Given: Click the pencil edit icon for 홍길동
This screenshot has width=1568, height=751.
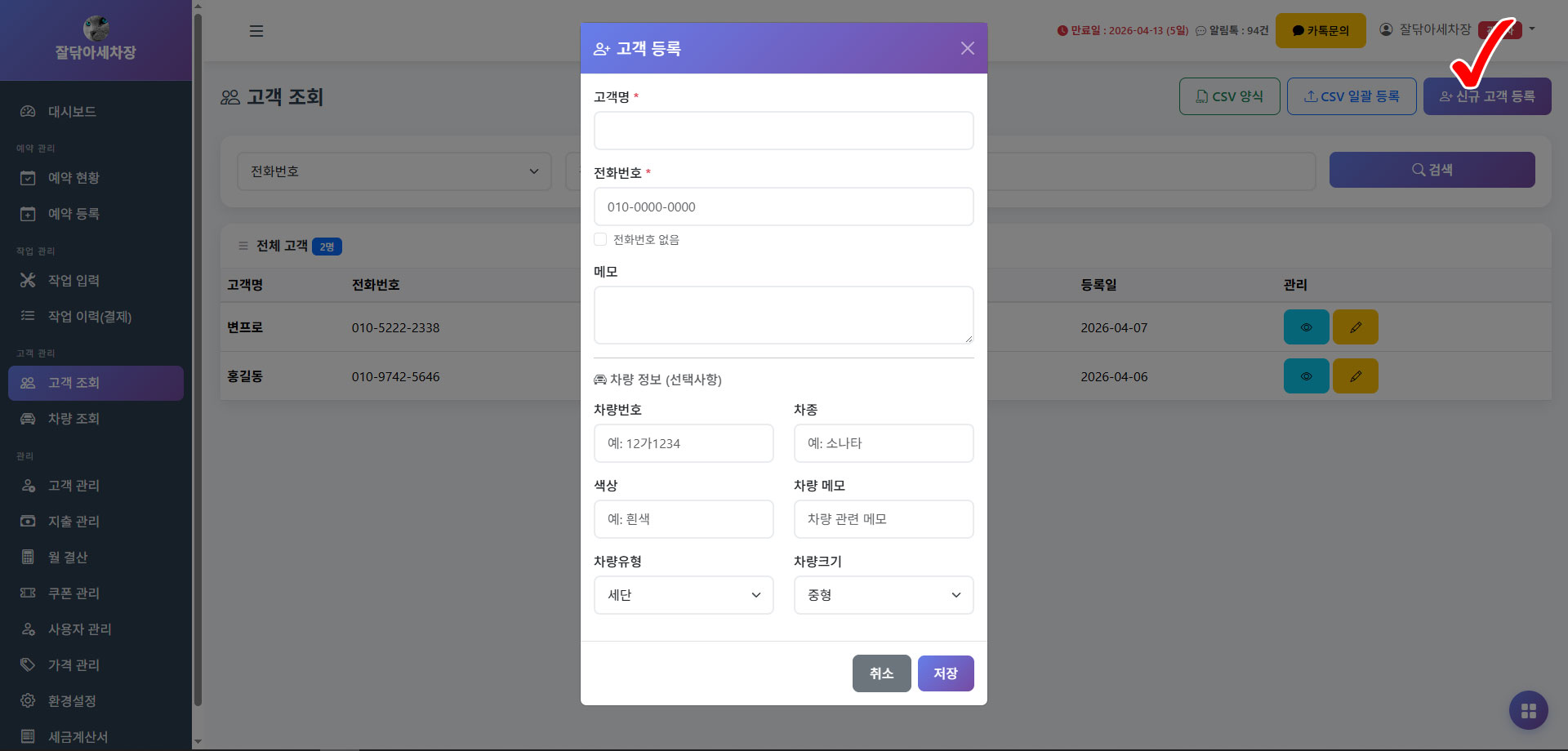Looking at the screenshot, I should (1355, 376).
